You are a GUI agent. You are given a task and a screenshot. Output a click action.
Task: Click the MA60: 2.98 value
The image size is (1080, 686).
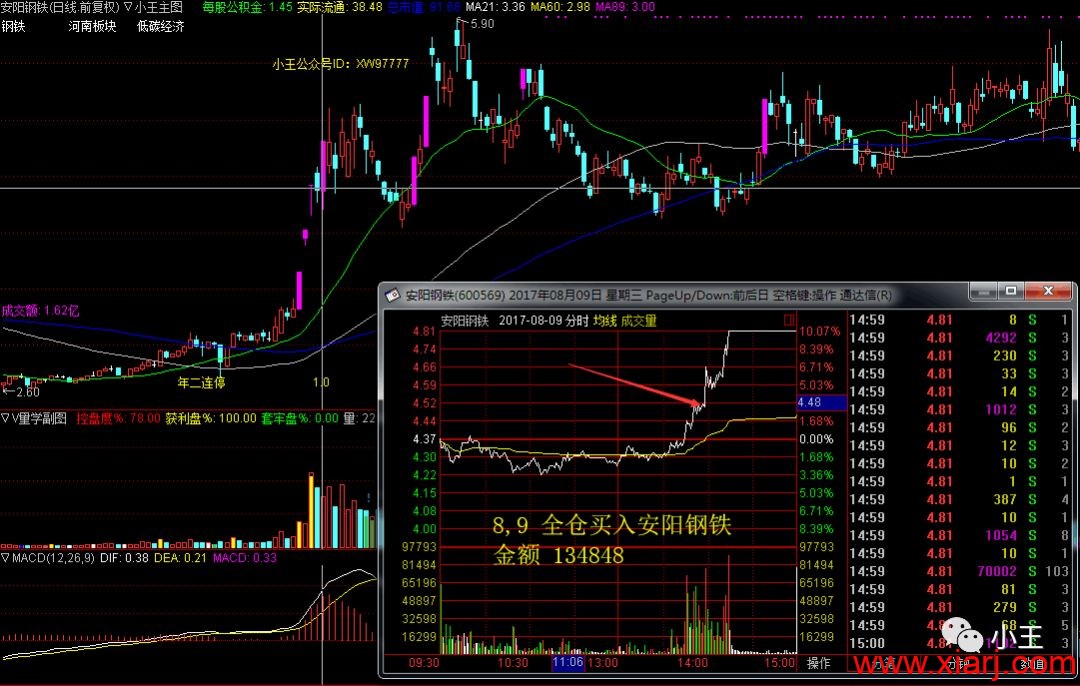coord(560,7)
